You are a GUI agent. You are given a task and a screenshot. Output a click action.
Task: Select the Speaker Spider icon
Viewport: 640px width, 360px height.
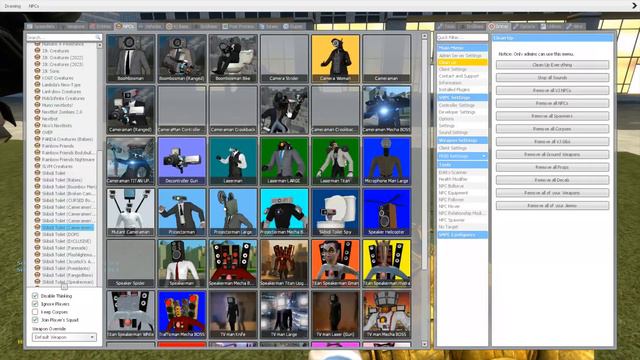(x=131, y=263)
